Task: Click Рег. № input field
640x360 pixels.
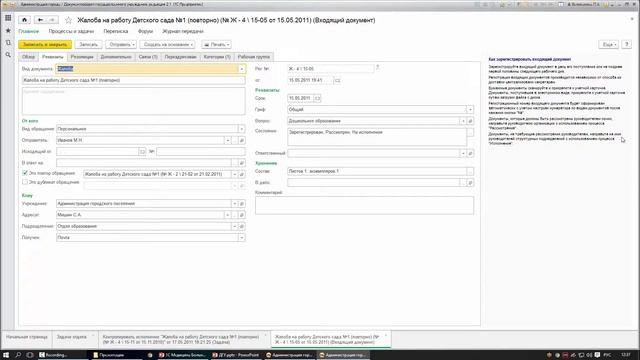Action: click(x=330, y=69)
